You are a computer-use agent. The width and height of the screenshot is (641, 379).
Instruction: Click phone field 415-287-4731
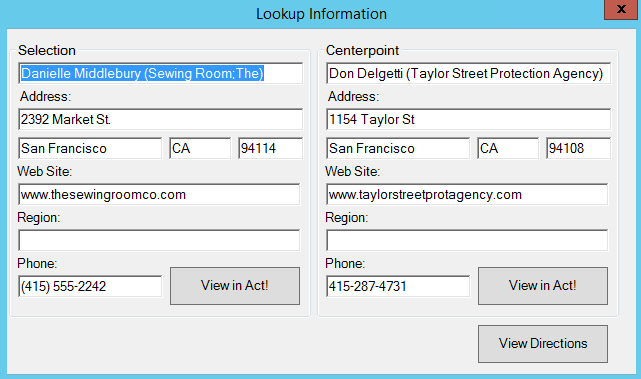[x=398, y=286]
